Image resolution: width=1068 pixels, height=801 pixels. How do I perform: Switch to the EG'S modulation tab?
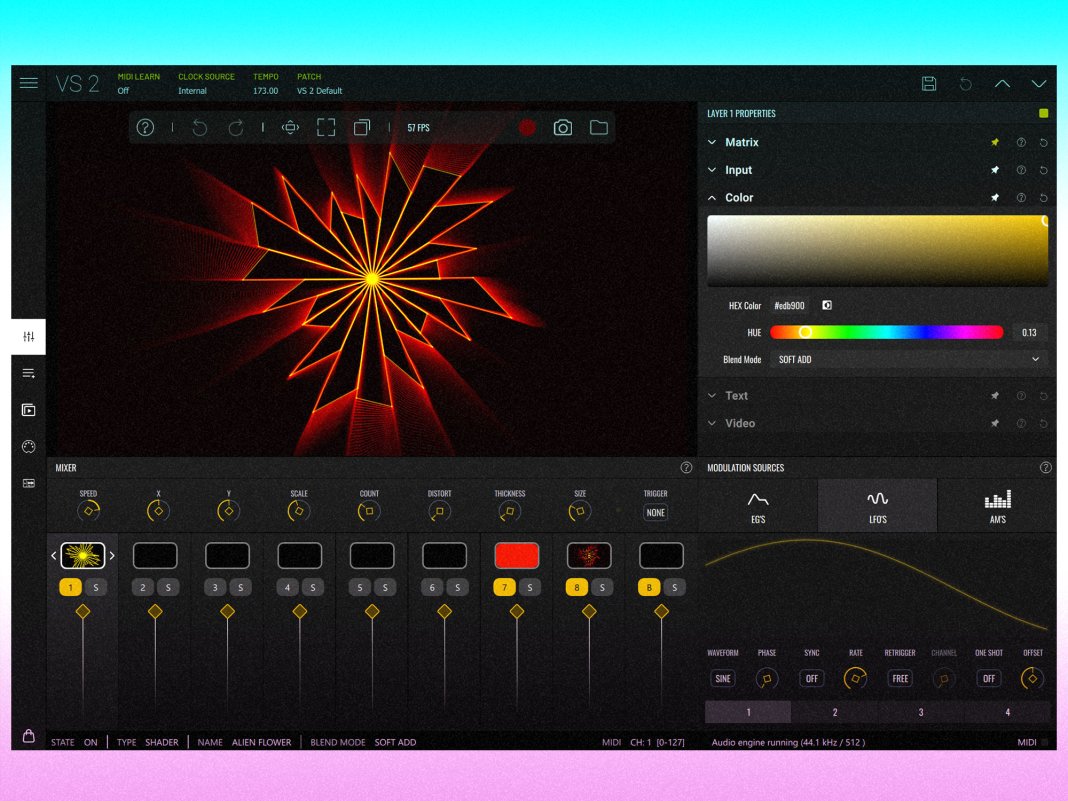758,505
